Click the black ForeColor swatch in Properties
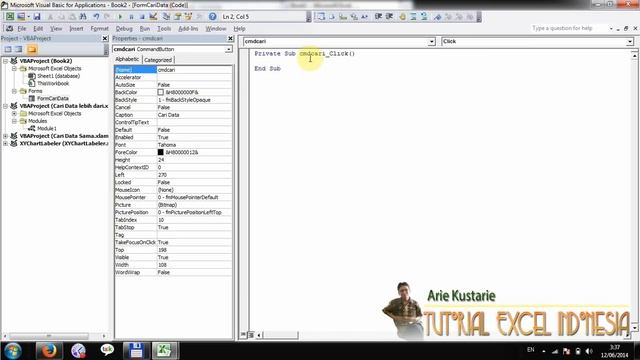 pos(160,152)
